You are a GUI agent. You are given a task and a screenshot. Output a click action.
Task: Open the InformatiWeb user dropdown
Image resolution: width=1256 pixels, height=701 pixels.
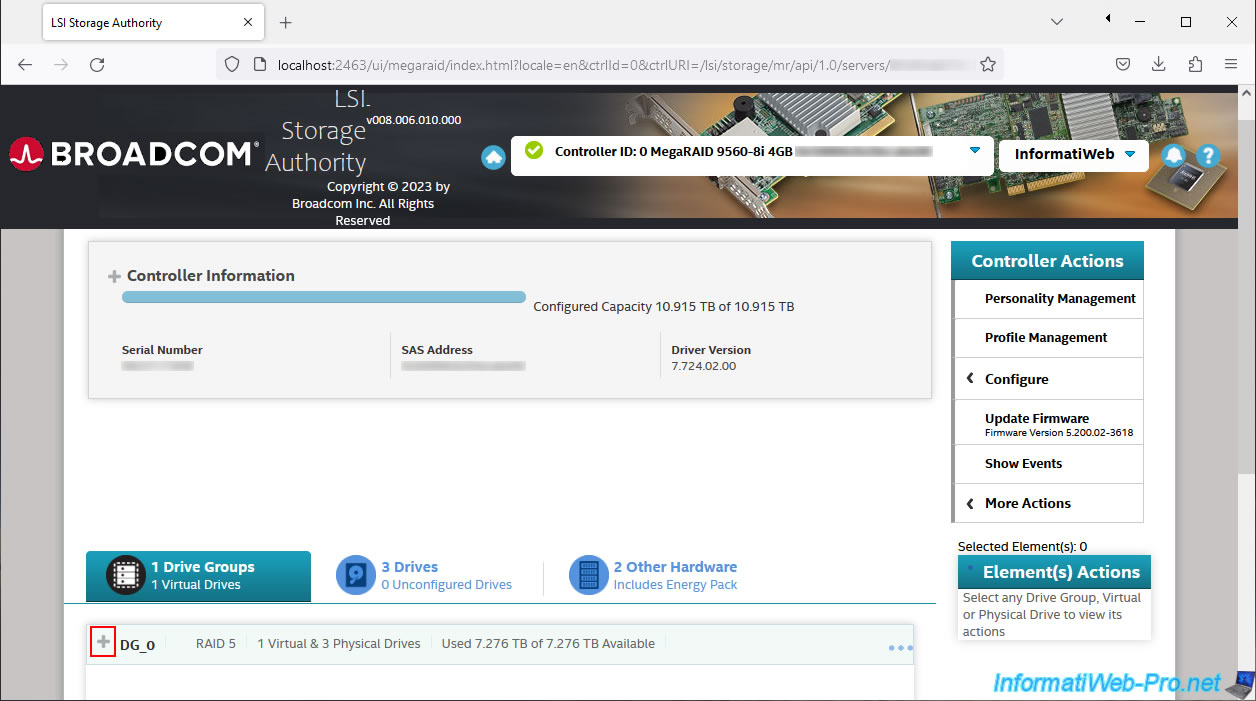pos(1130,154)
